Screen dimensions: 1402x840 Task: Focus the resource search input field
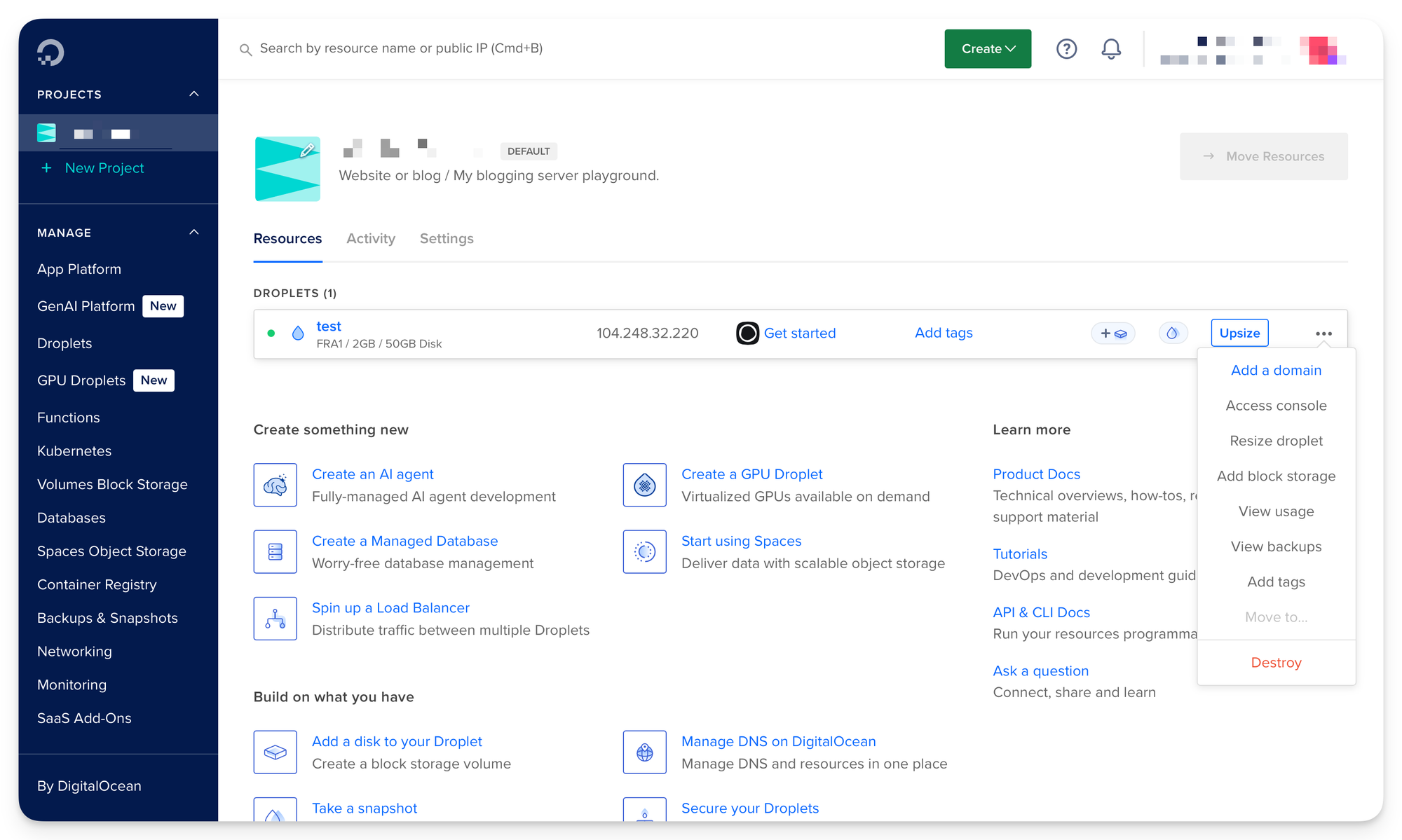[x=401, y=48]
